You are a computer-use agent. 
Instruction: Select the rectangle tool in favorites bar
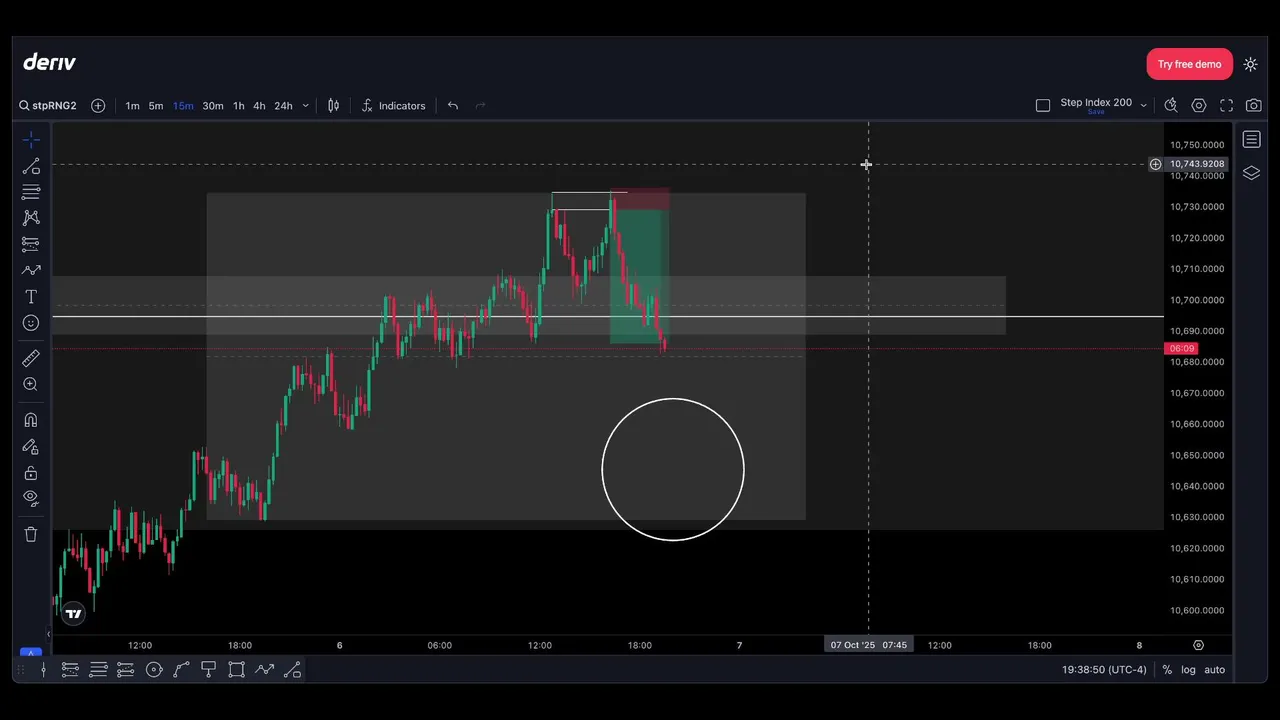(236, 670)
